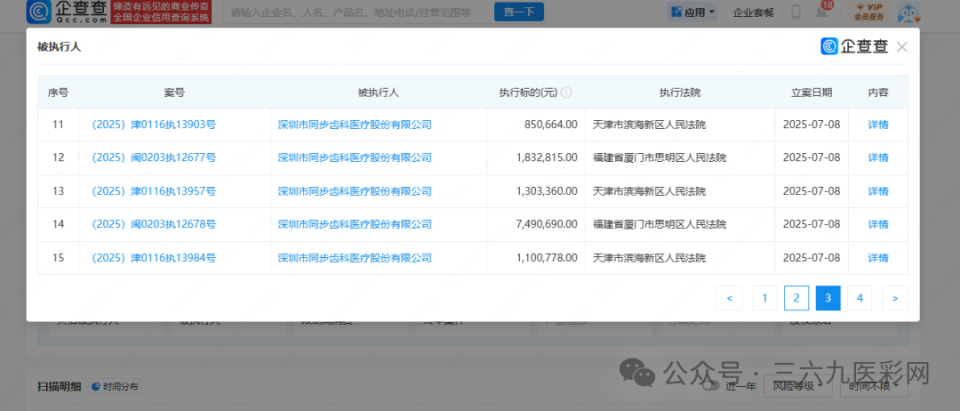The height and width of the screenshot is (411, 960).
Task: Click amount 1,303,360.00
Action: [547, 191]
